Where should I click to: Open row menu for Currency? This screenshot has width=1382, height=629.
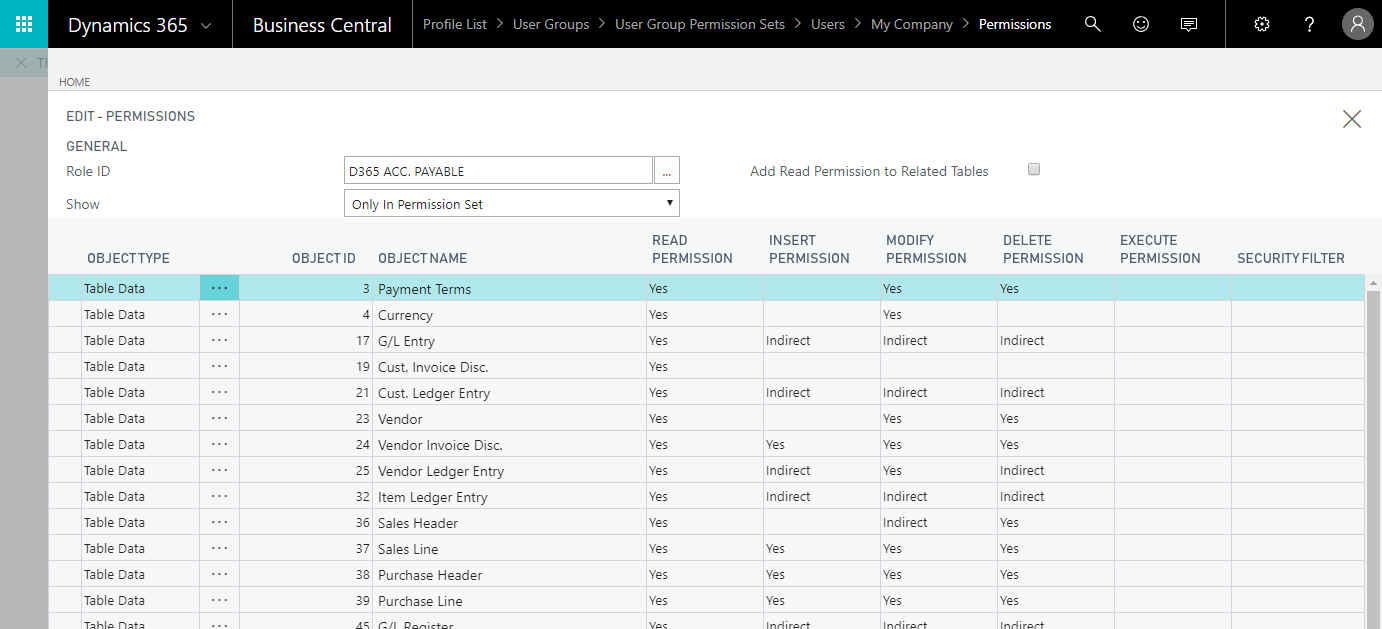pos(220,314)
